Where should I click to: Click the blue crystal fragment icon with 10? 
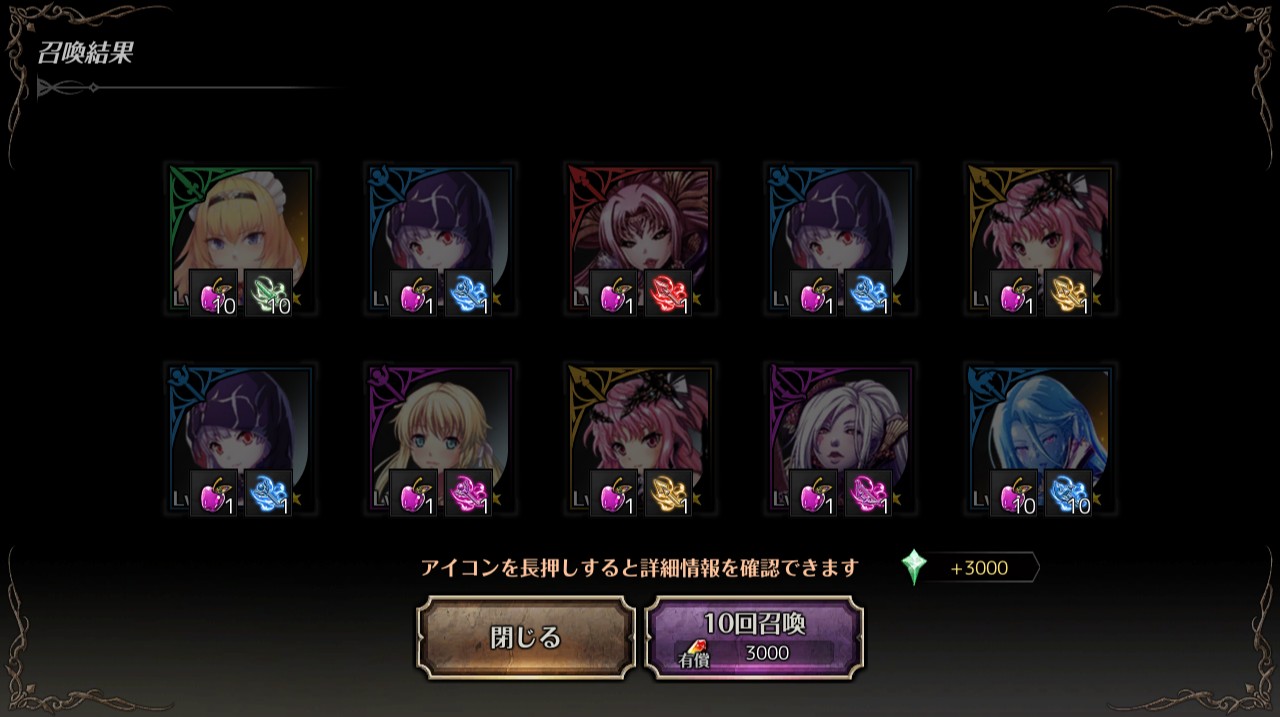[x=1069, y=494]
